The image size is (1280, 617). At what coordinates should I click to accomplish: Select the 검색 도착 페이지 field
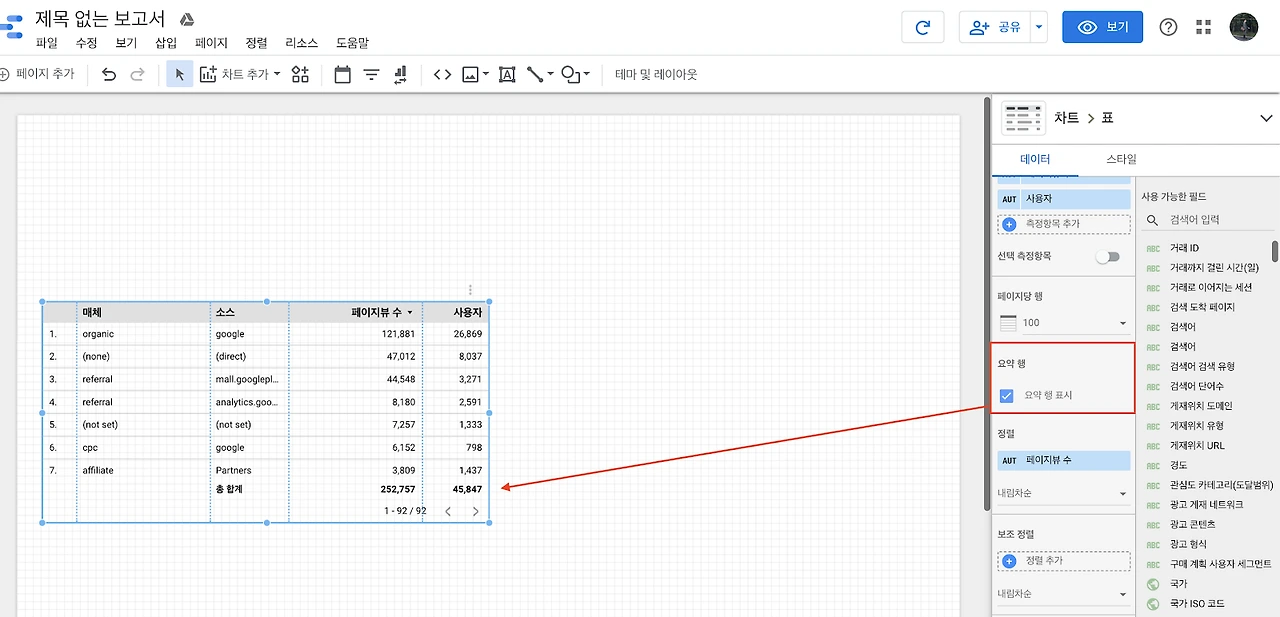click(x=1202, y=307)
